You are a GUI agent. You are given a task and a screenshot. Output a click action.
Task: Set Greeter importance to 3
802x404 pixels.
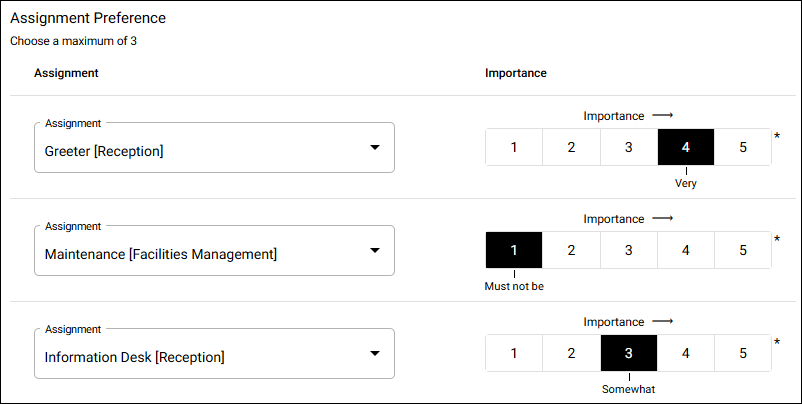[629, 147]
